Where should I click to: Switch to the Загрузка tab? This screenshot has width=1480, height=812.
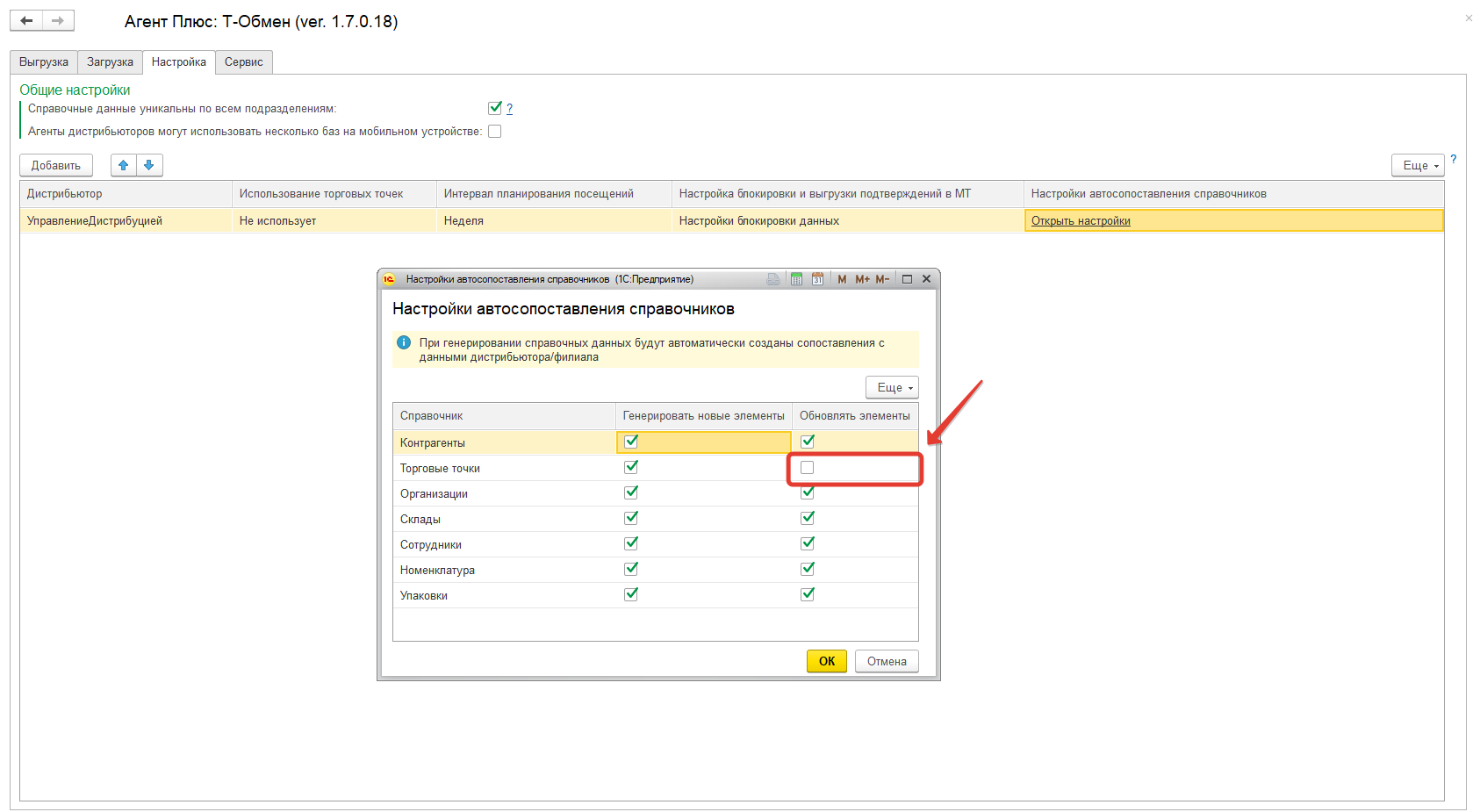point(111,62)
